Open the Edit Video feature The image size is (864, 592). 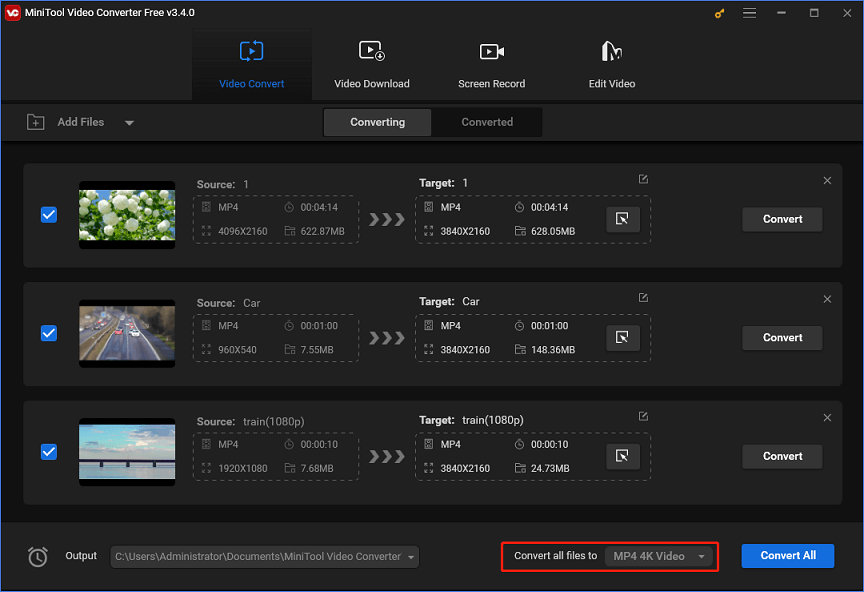[611, 62]
